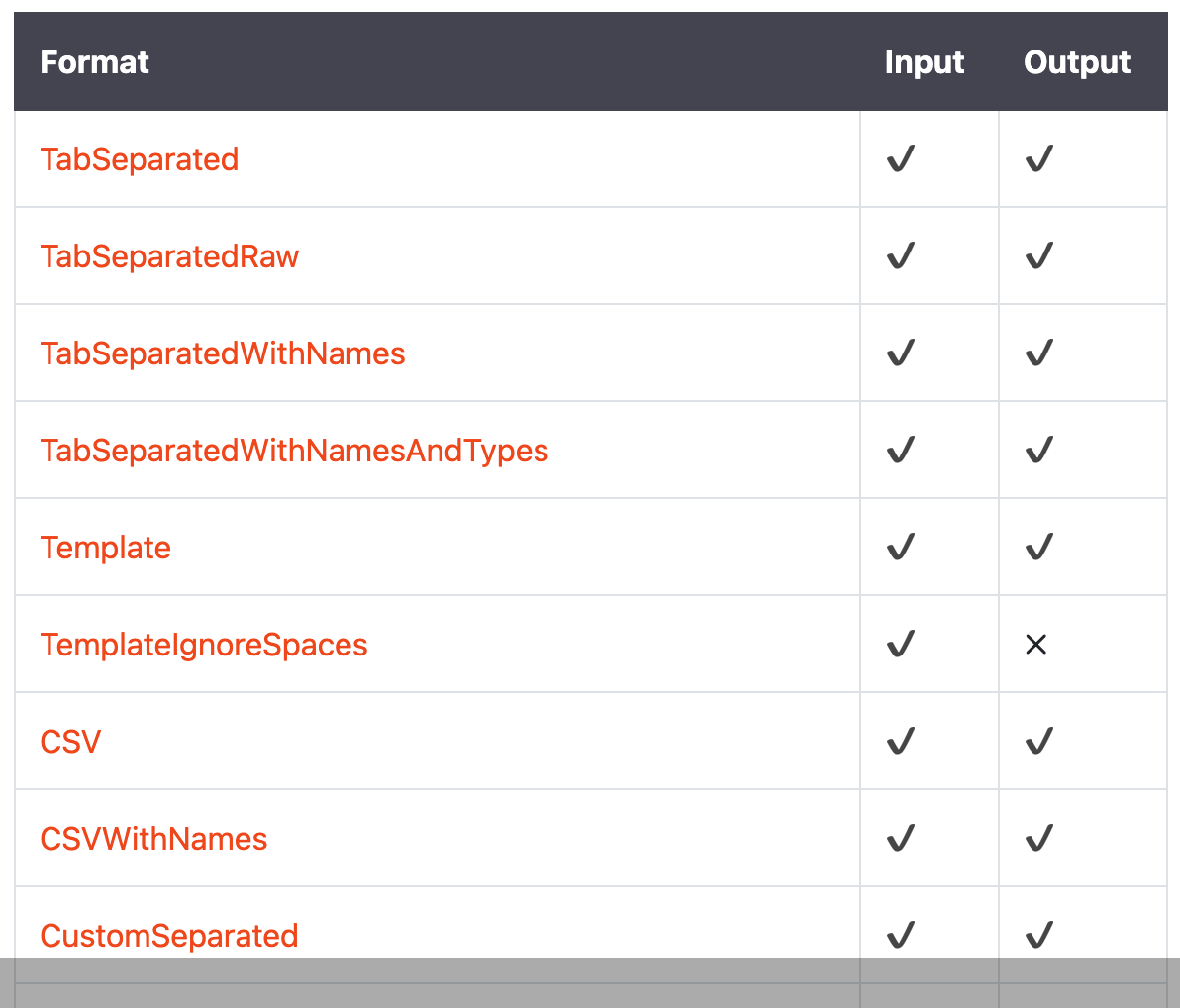Click the Output checkmark for TabSeparatedRaw
Viewport: 1180px width, 1008px height.
click(1039, 255)
